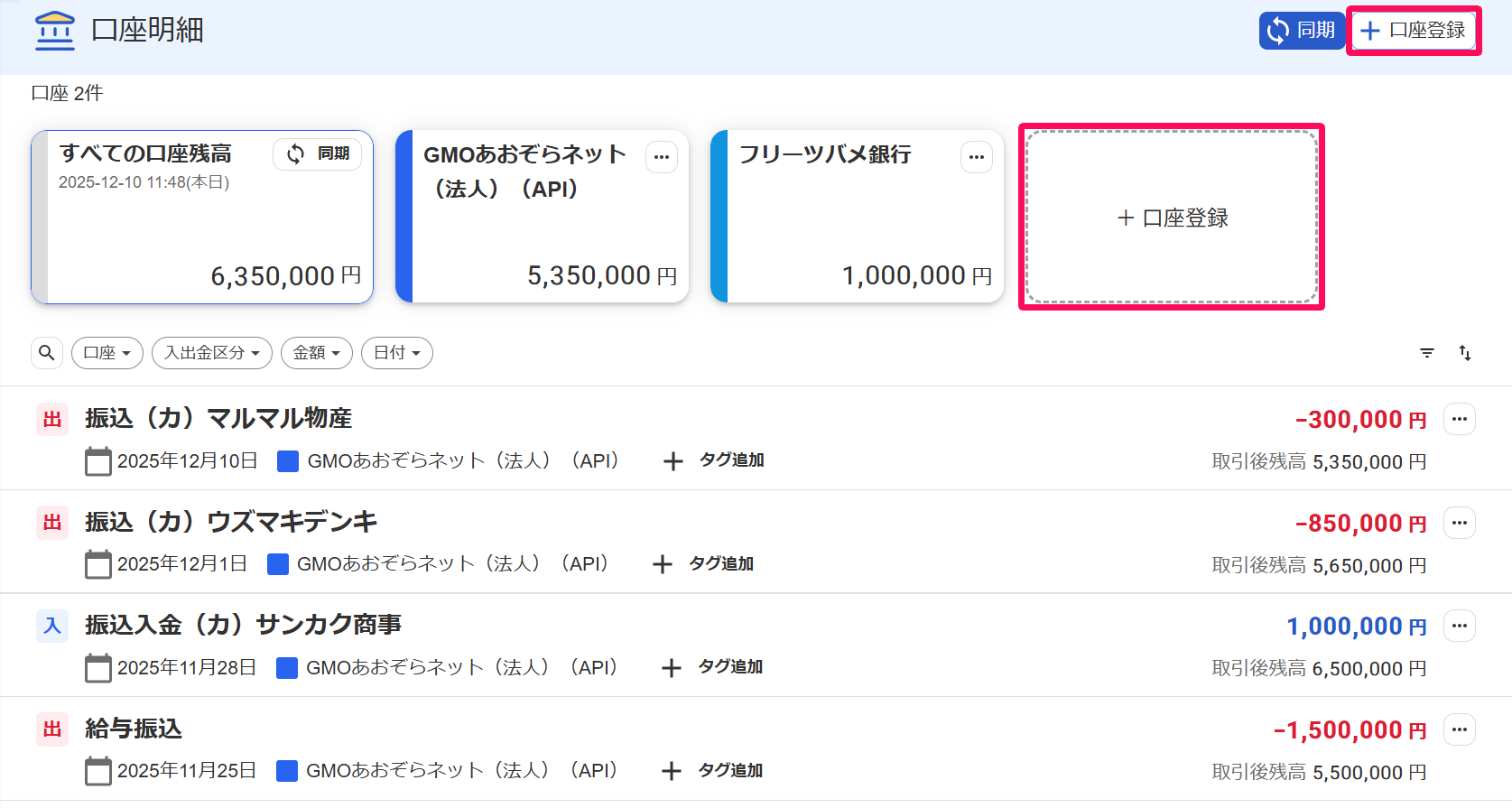
Task: Click 取引後残高 5,500,000 円 text
Action: pos(1319,773)
